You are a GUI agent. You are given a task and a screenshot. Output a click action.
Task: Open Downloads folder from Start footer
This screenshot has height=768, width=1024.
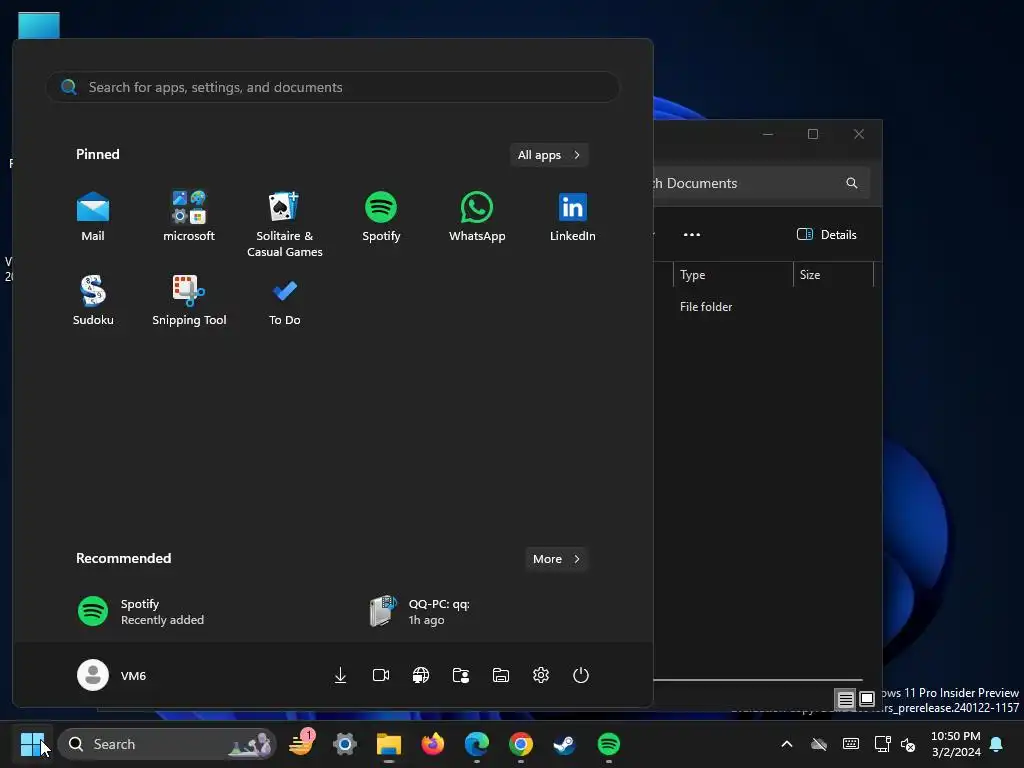(x=340, y=675)
